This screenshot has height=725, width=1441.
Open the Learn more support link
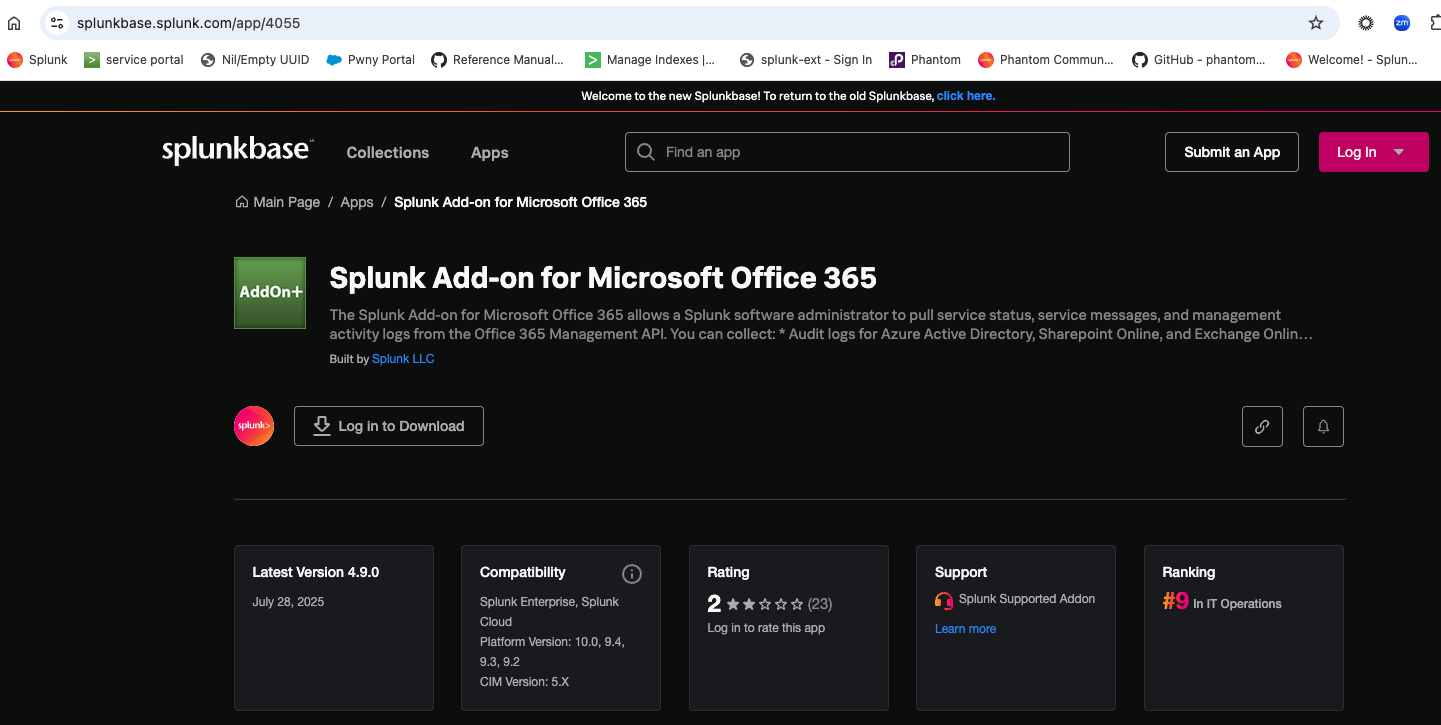(965, 629)
